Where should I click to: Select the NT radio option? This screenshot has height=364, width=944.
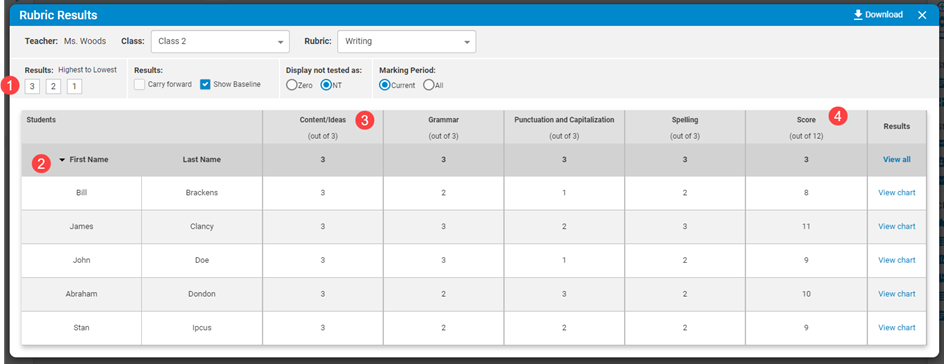[326, 85]
